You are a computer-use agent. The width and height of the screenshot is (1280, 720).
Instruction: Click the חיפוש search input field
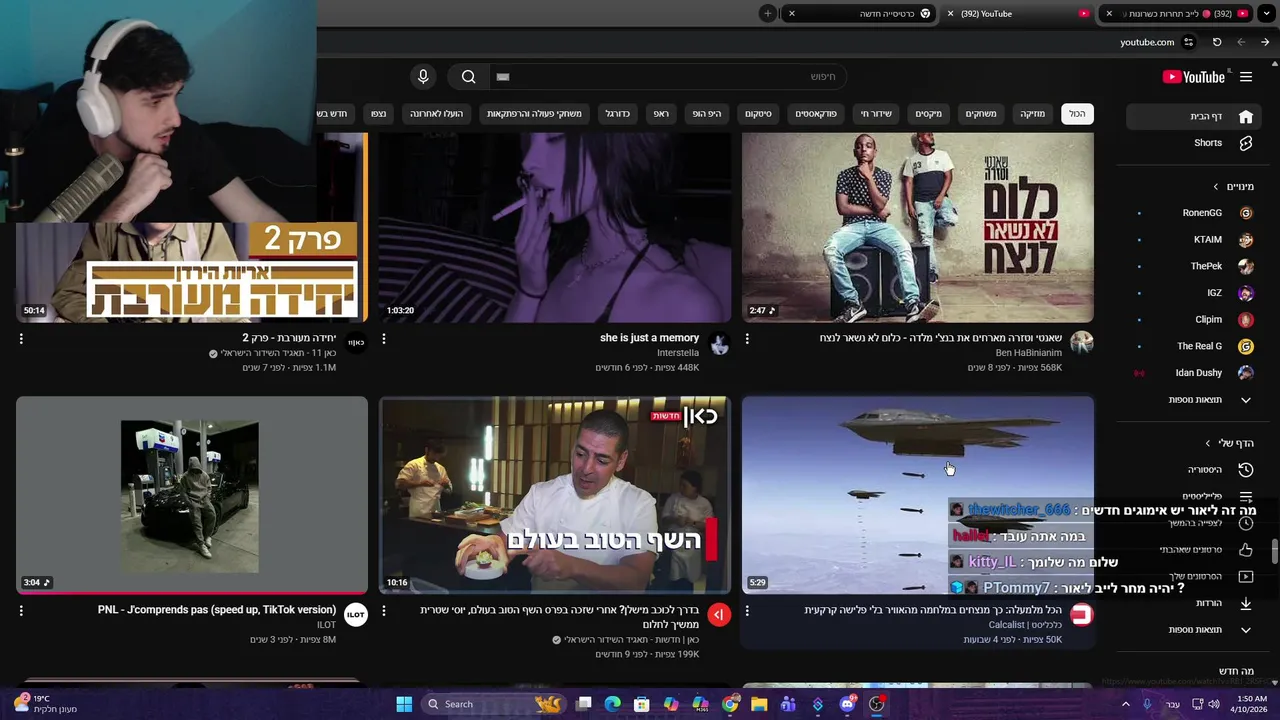point(670,77)
